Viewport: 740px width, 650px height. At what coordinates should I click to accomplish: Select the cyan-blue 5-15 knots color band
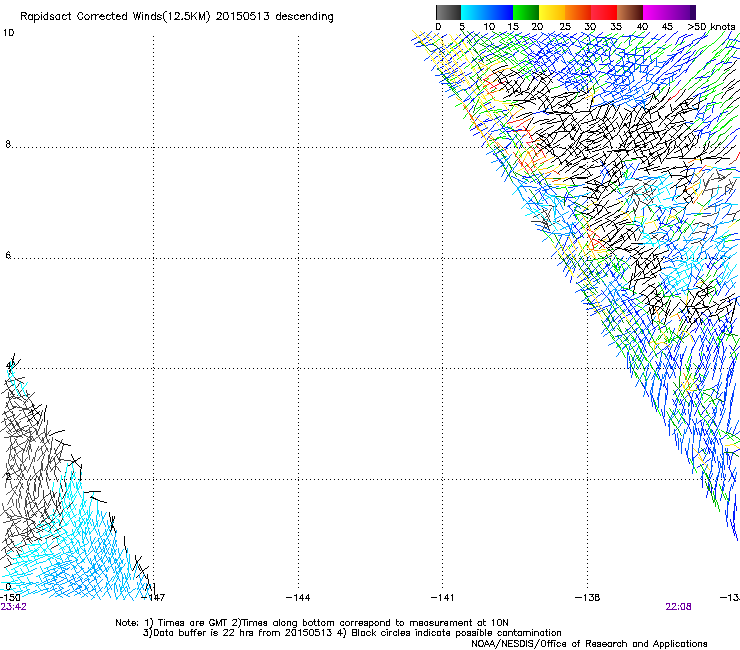click(487, 12)
